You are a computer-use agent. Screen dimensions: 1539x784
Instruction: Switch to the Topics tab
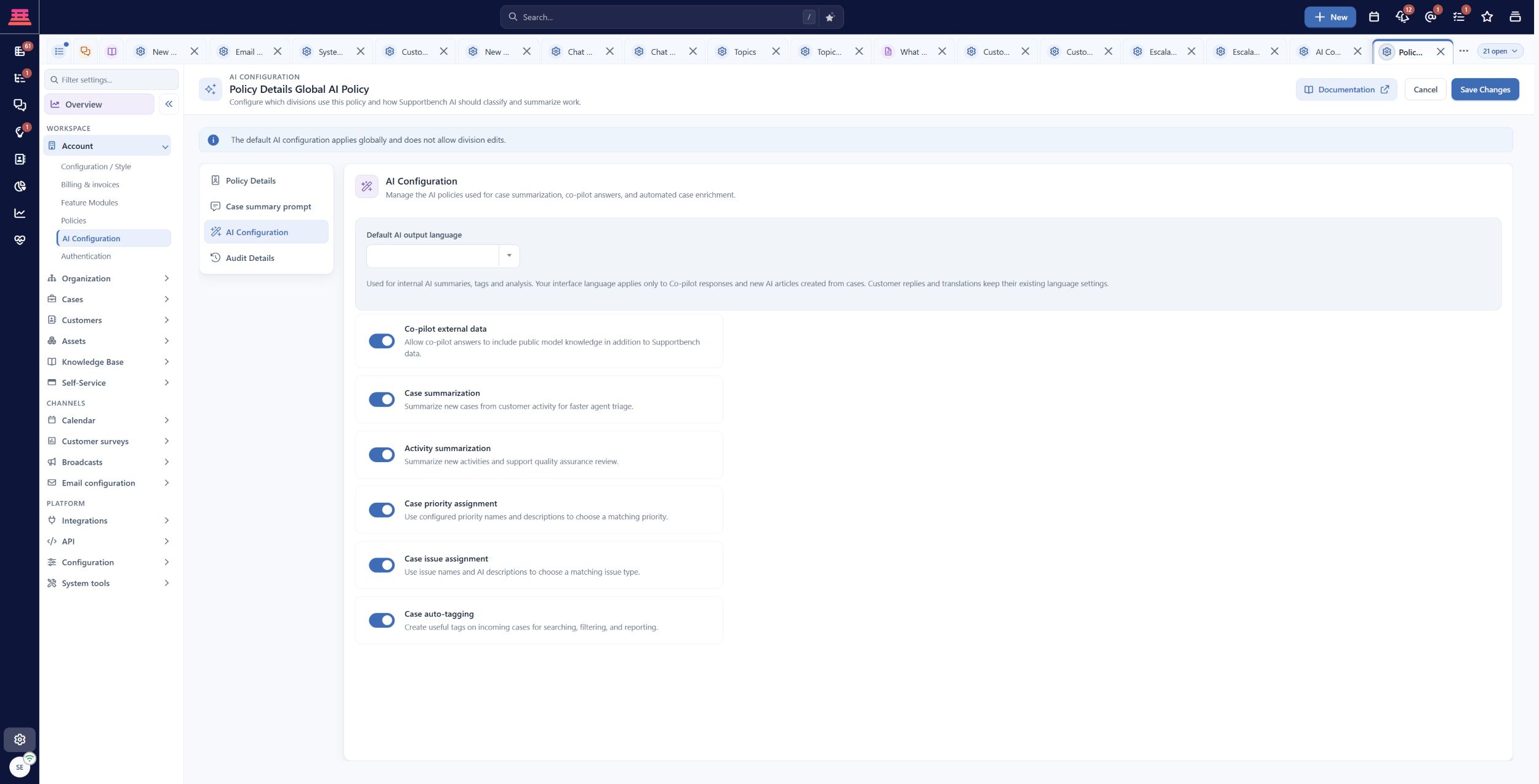(x=744, y=52)
